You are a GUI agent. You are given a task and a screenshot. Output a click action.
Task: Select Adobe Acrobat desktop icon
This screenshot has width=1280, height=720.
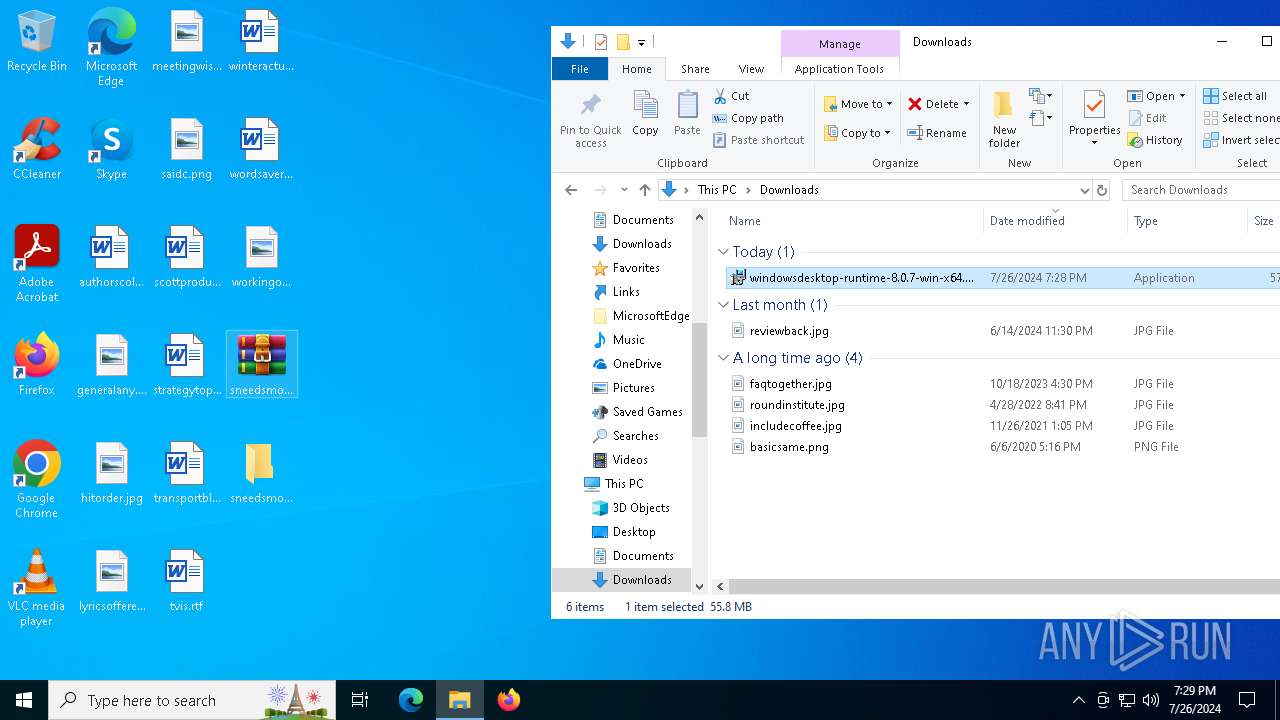37,264
